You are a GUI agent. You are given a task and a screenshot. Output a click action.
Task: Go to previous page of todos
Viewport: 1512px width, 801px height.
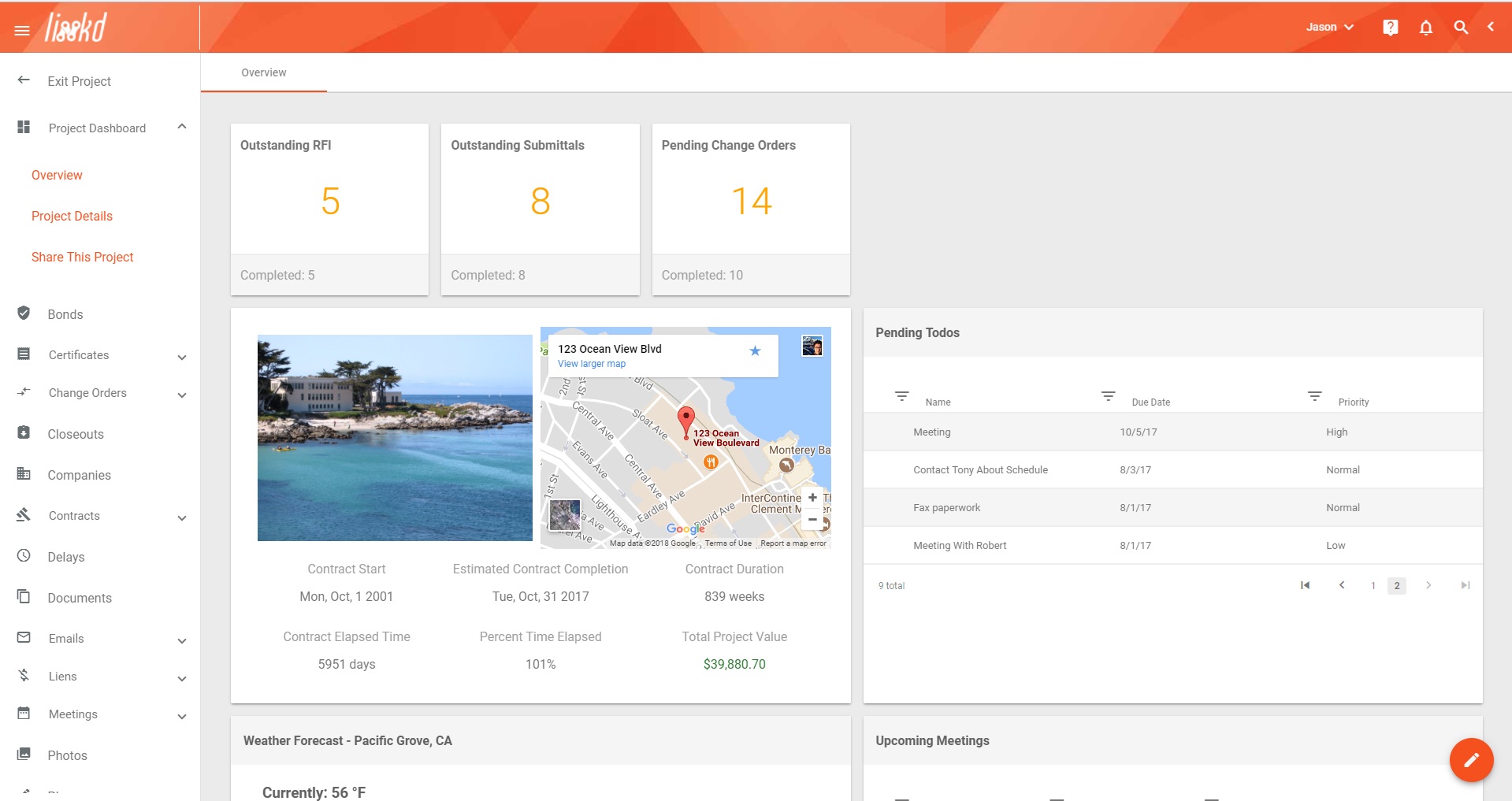[1342, 585]
